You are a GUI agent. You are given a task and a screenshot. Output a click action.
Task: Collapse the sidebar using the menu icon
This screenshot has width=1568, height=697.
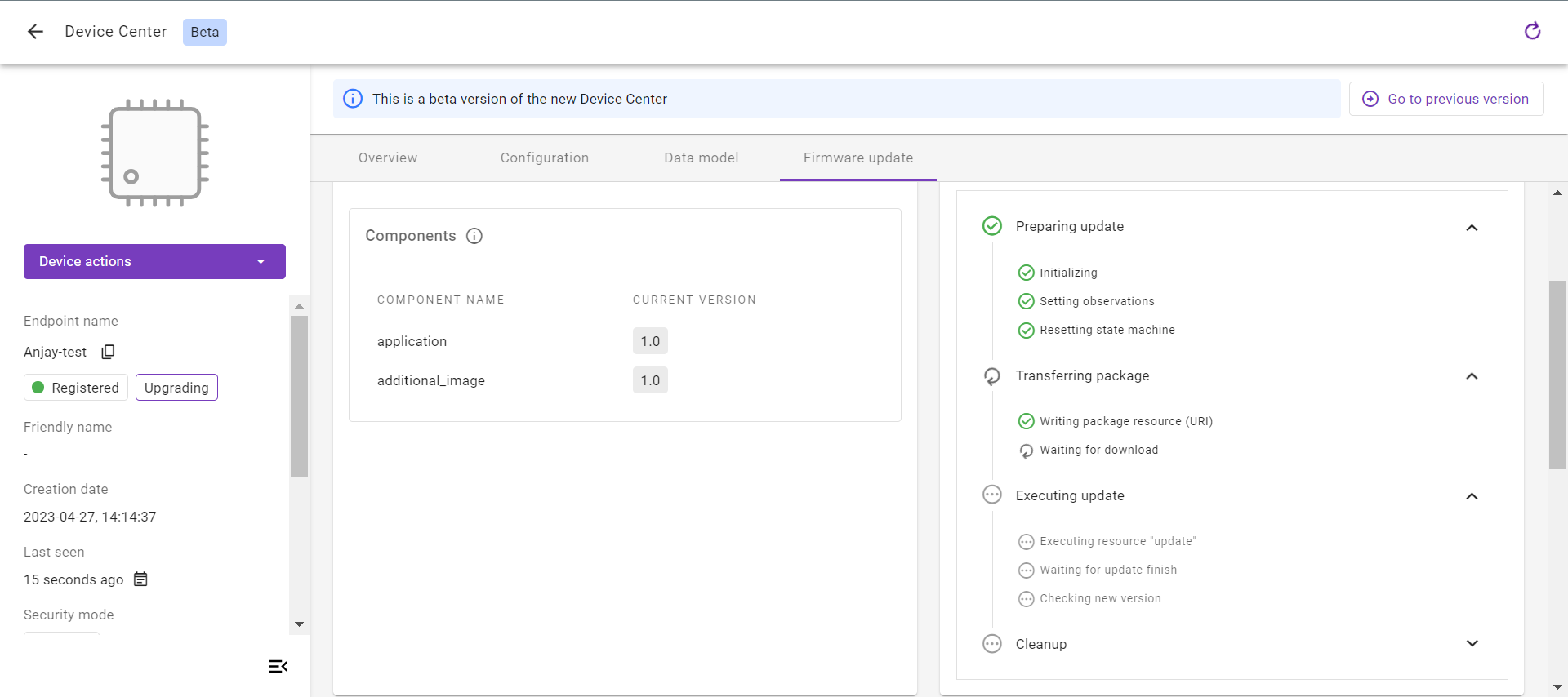(278, 667)
